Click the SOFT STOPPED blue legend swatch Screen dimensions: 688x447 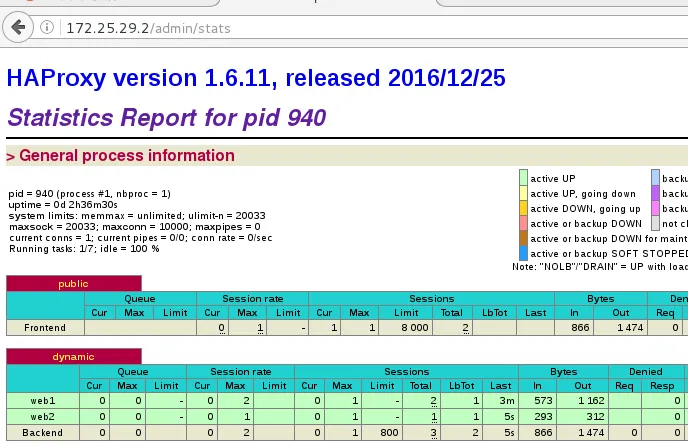pyautogui.click(x=523, y=253)
